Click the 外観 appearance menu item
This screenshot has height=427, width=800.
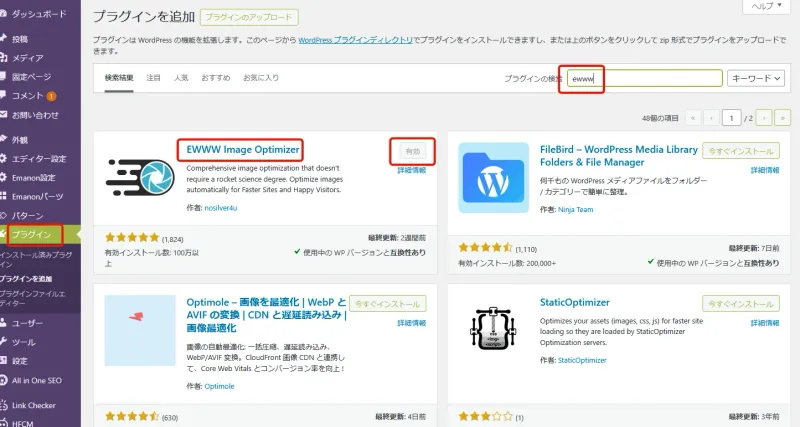20,139
